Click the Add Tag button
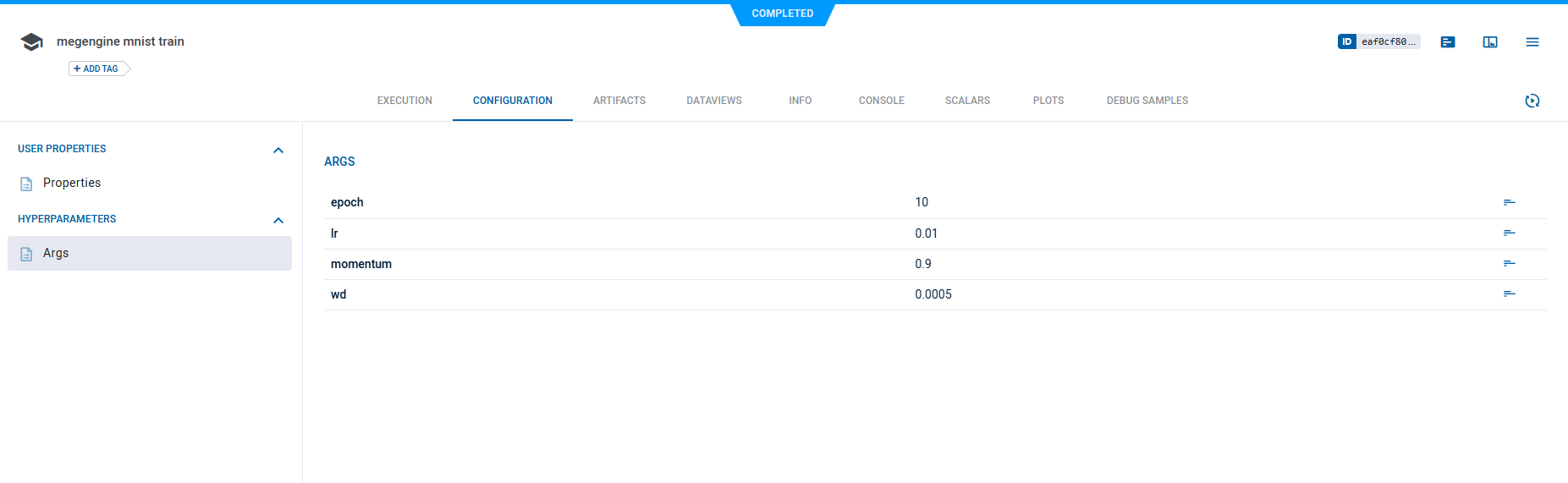 click(96, 69)
